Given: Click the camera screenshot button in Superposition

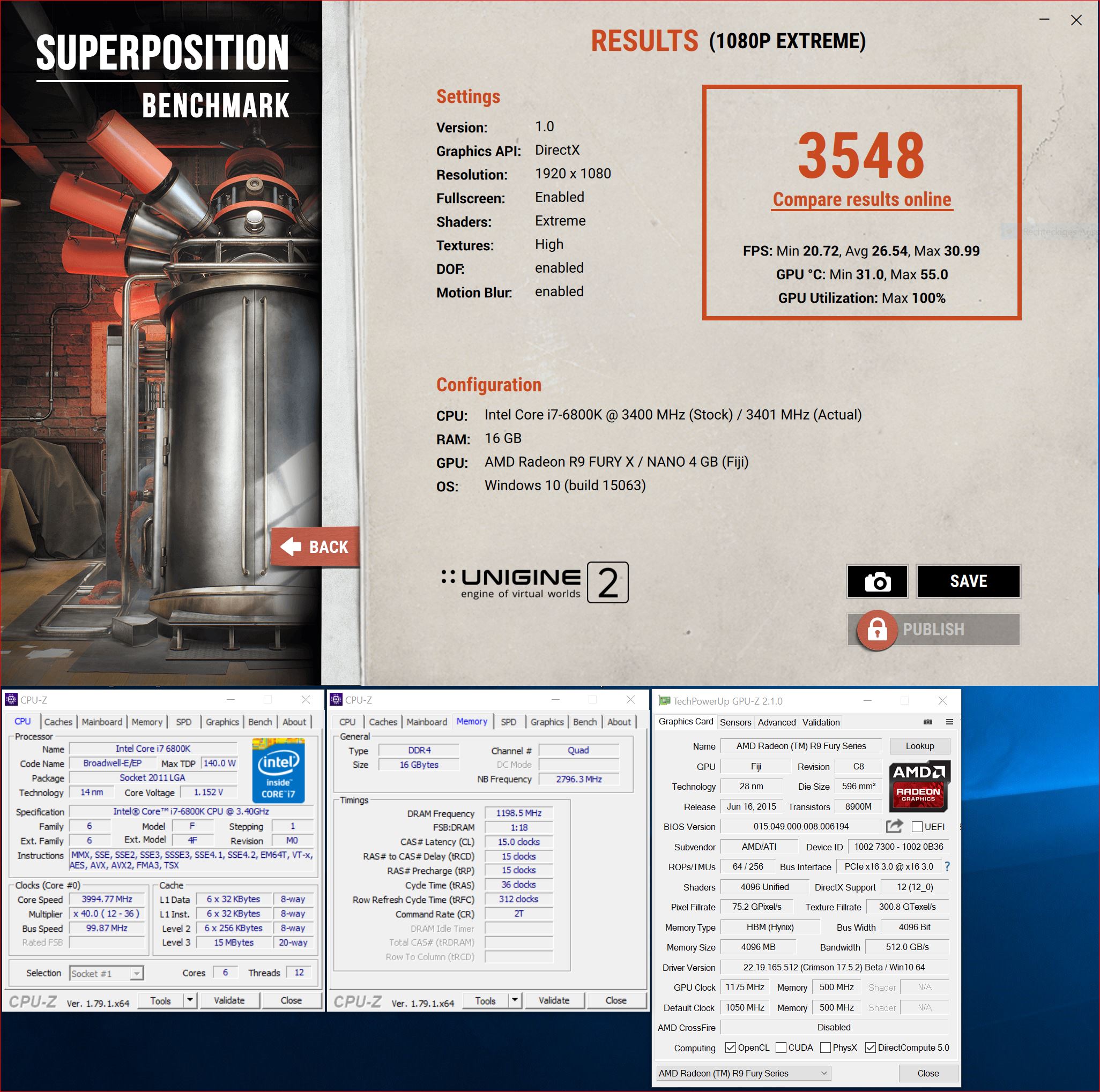Looking at the screenshot, I should coord(877,581).
